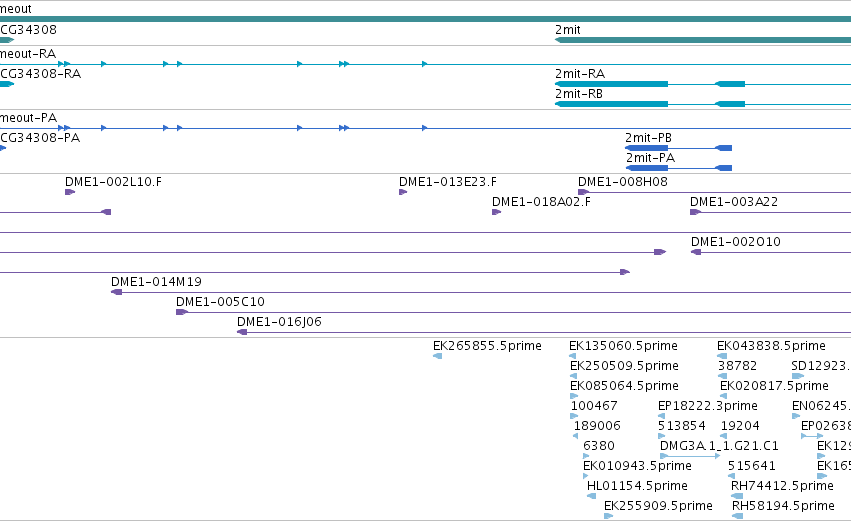The width and height of the screenshot is (851, 521).
Task: Select the 515641 feature label
Action: coord(752,466)
